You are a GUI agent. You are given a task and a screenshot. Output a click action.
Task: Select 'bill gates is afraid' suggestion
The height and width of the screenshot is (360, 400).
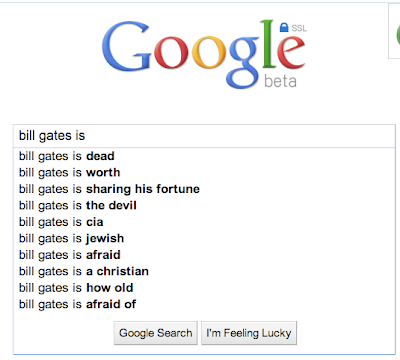(204, 255)
